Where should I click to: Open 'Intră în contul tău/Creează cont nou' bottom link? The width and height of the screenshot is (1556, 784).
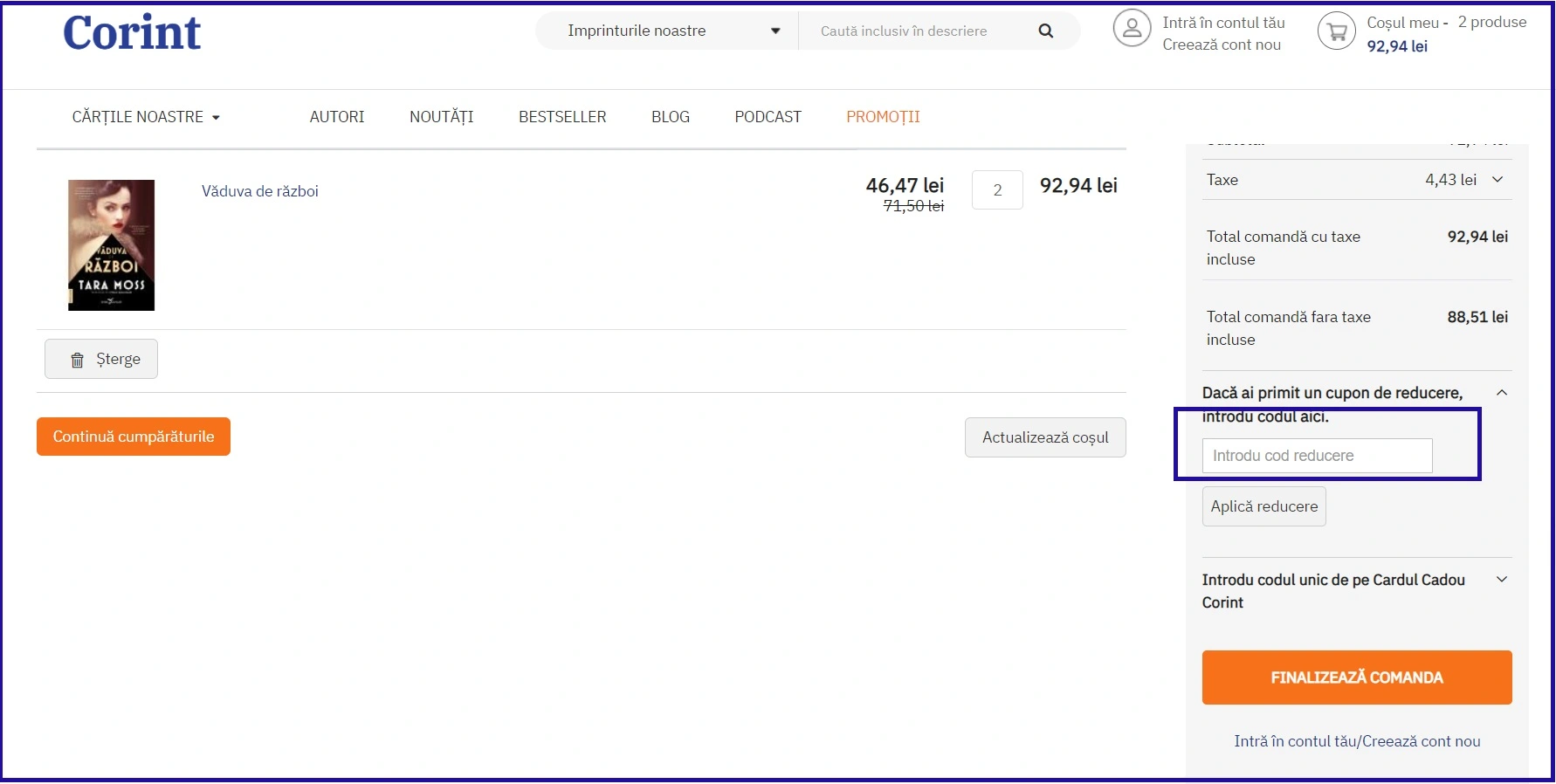(1357, 741)
